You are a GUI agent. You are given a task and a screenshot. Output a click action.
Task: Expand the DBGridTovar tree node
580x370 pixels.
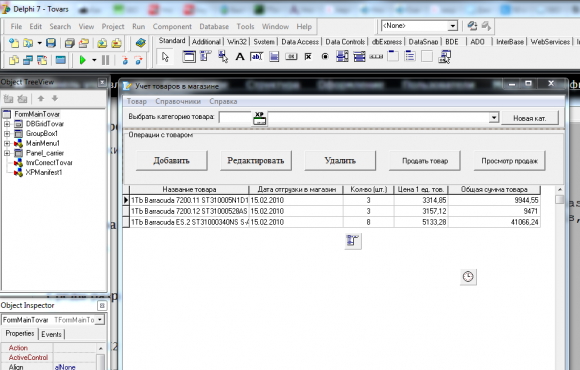(x=7, y=124)
